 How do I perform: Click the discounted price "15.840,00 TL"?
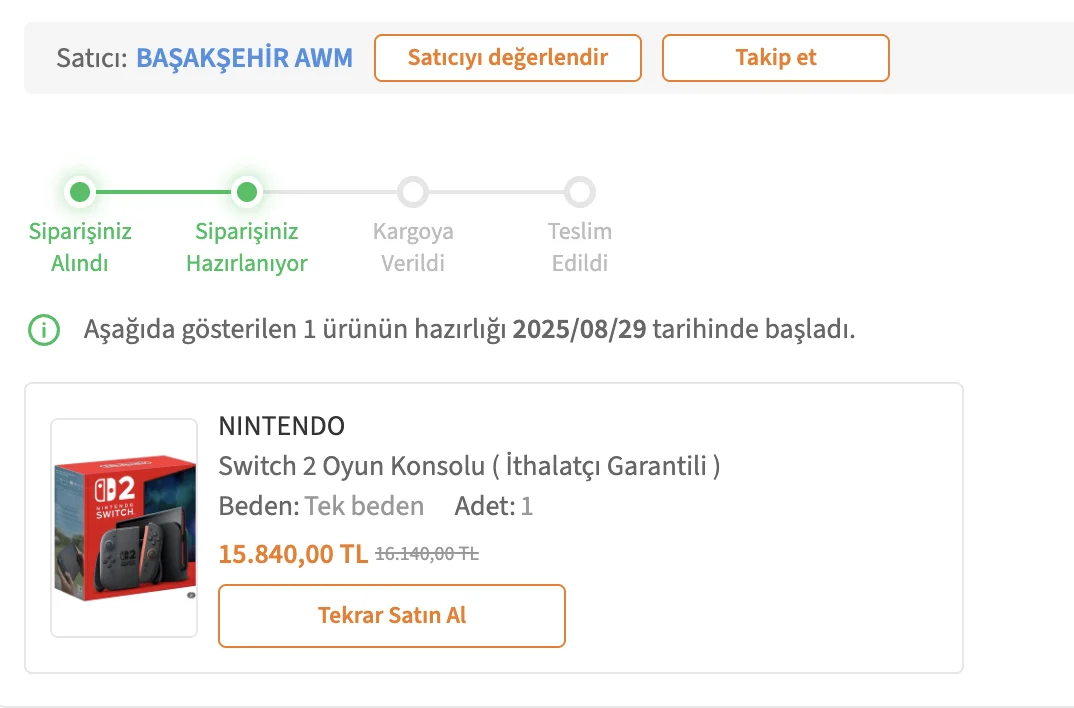pyautogui.click(x=293, y=553)
